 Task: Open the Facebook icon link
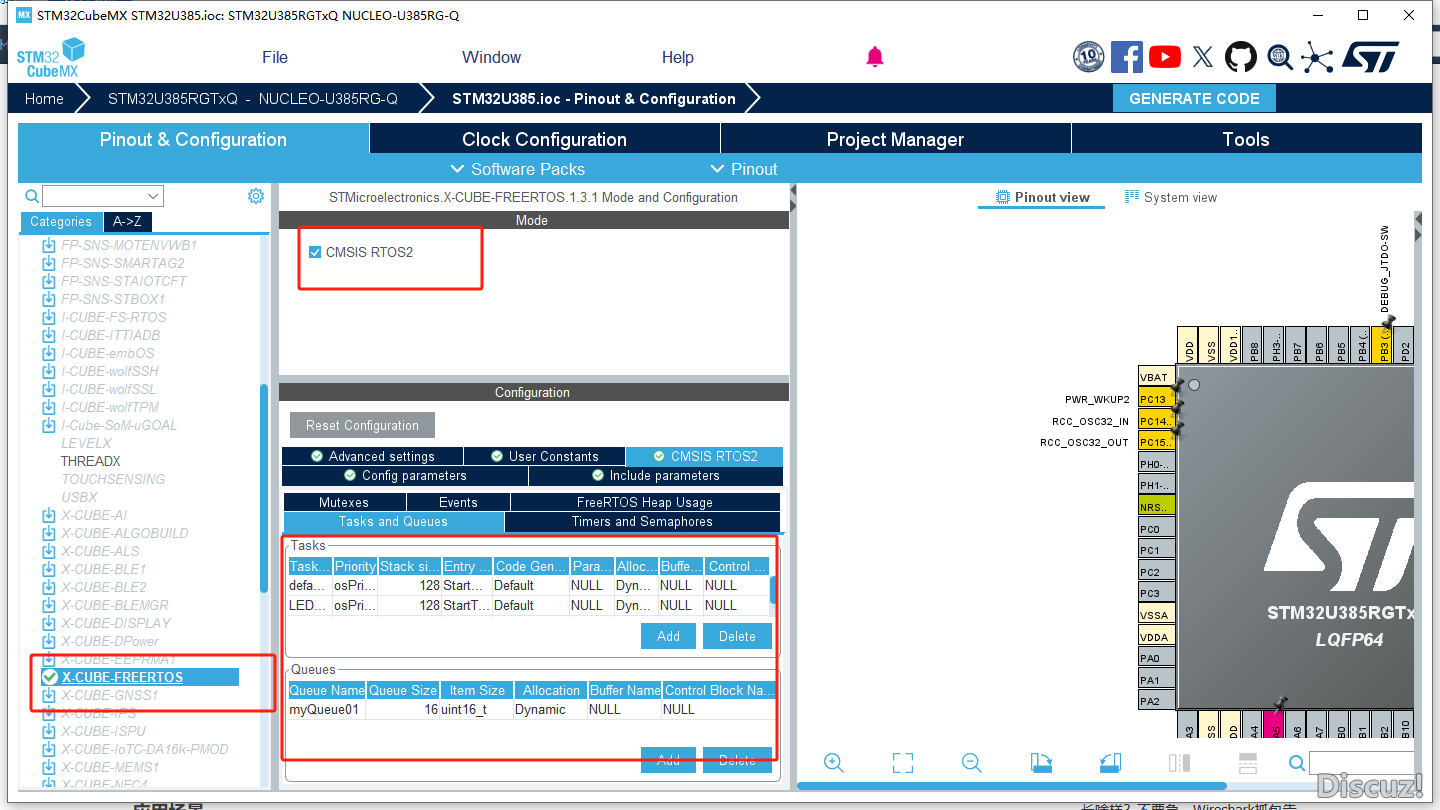pos(1127,57)
